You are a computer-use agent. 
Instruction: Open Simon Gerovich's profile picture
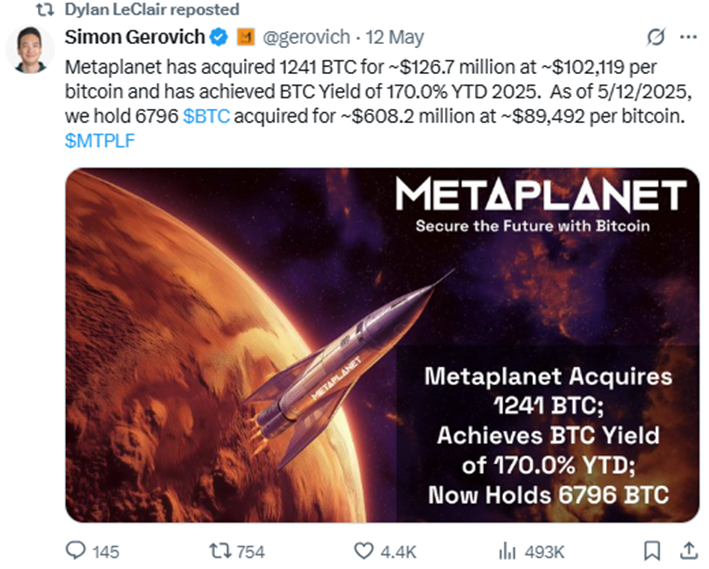(30, 50)
